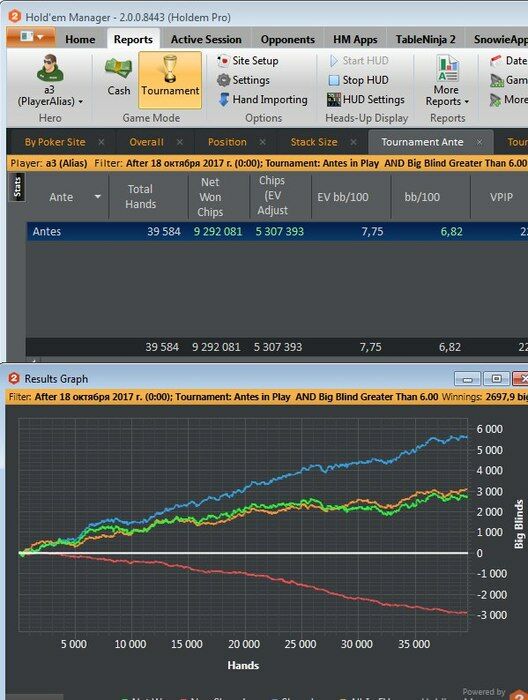Sort by Chips (EV Adjust column
528x700 pixels.
[x=272, y=196]
